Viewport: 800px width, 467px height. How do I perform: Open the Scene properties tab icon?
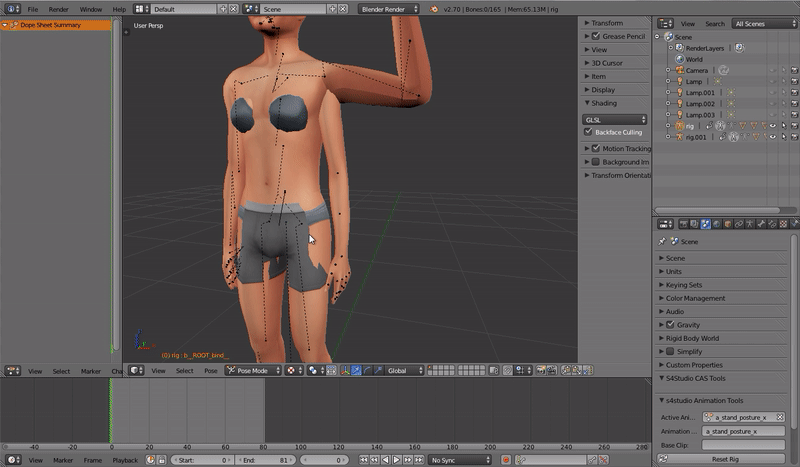706,224
